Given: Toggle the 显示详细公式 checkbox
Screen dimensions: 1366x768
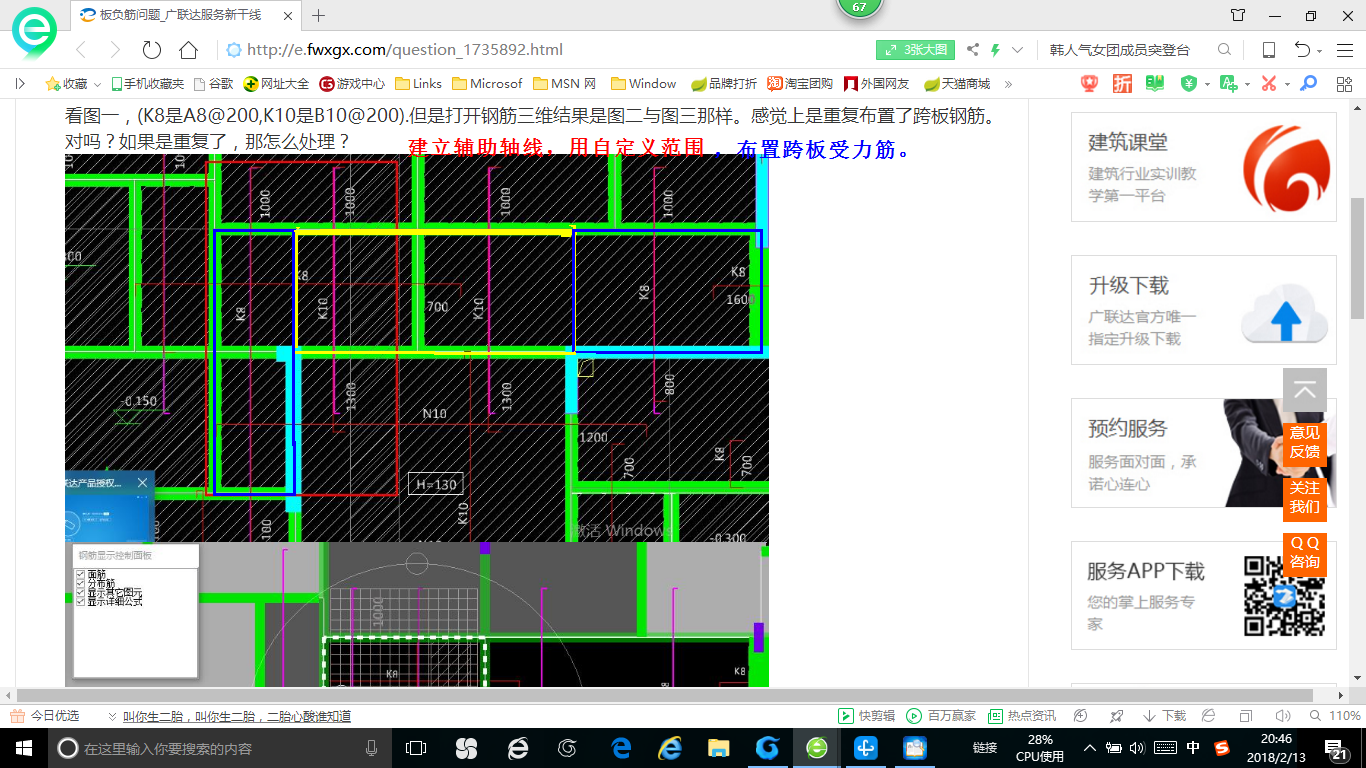Looking at the screenshot, I should [81, 602].
